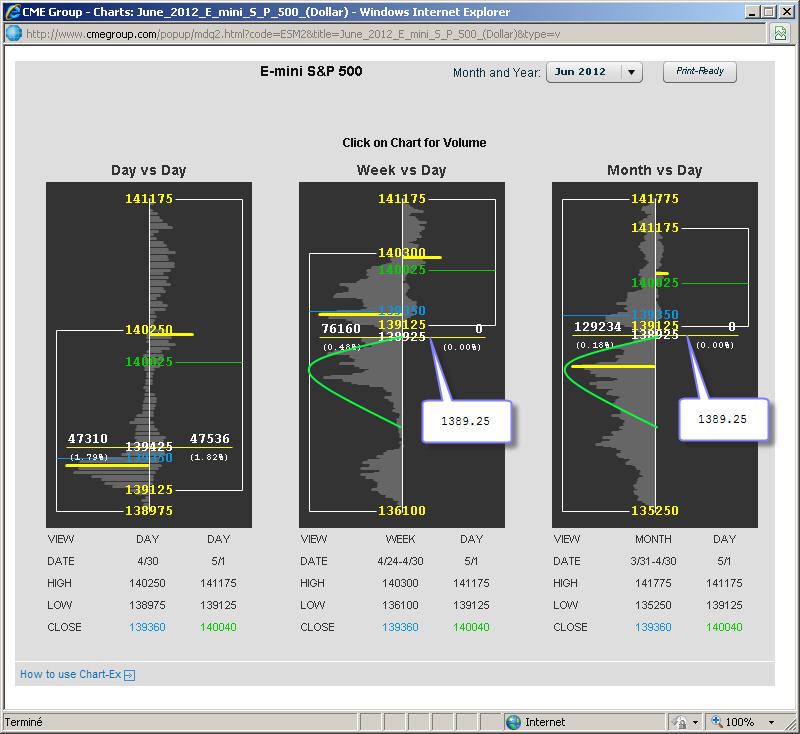Image resolution: width=800 pixels, height=734 pixels.
Task: Click the Month and Year label
Action: 496,73
